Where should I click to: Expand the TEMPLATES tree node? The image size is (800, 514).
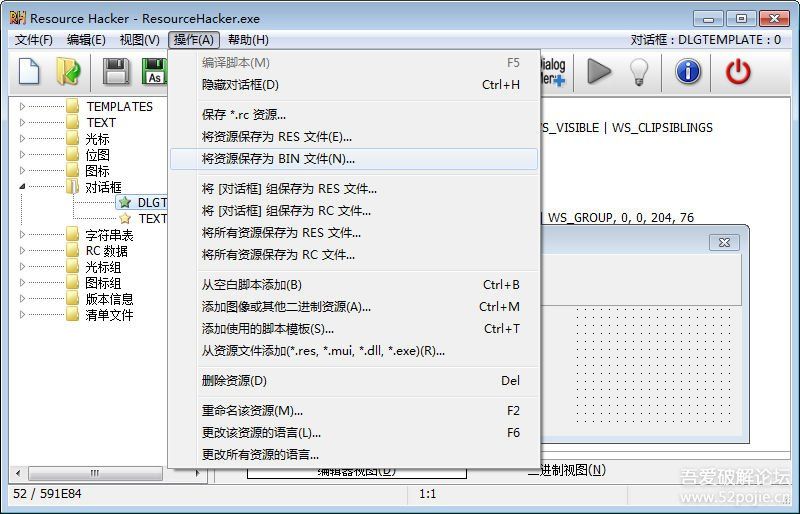(x=22, y=107)
